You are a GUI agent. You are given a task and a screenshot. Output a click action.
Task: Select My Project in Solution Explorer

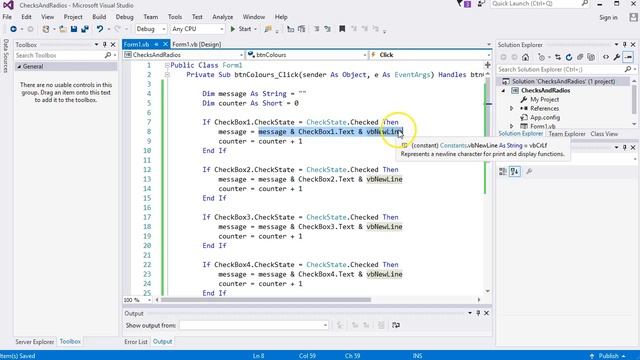544,100
